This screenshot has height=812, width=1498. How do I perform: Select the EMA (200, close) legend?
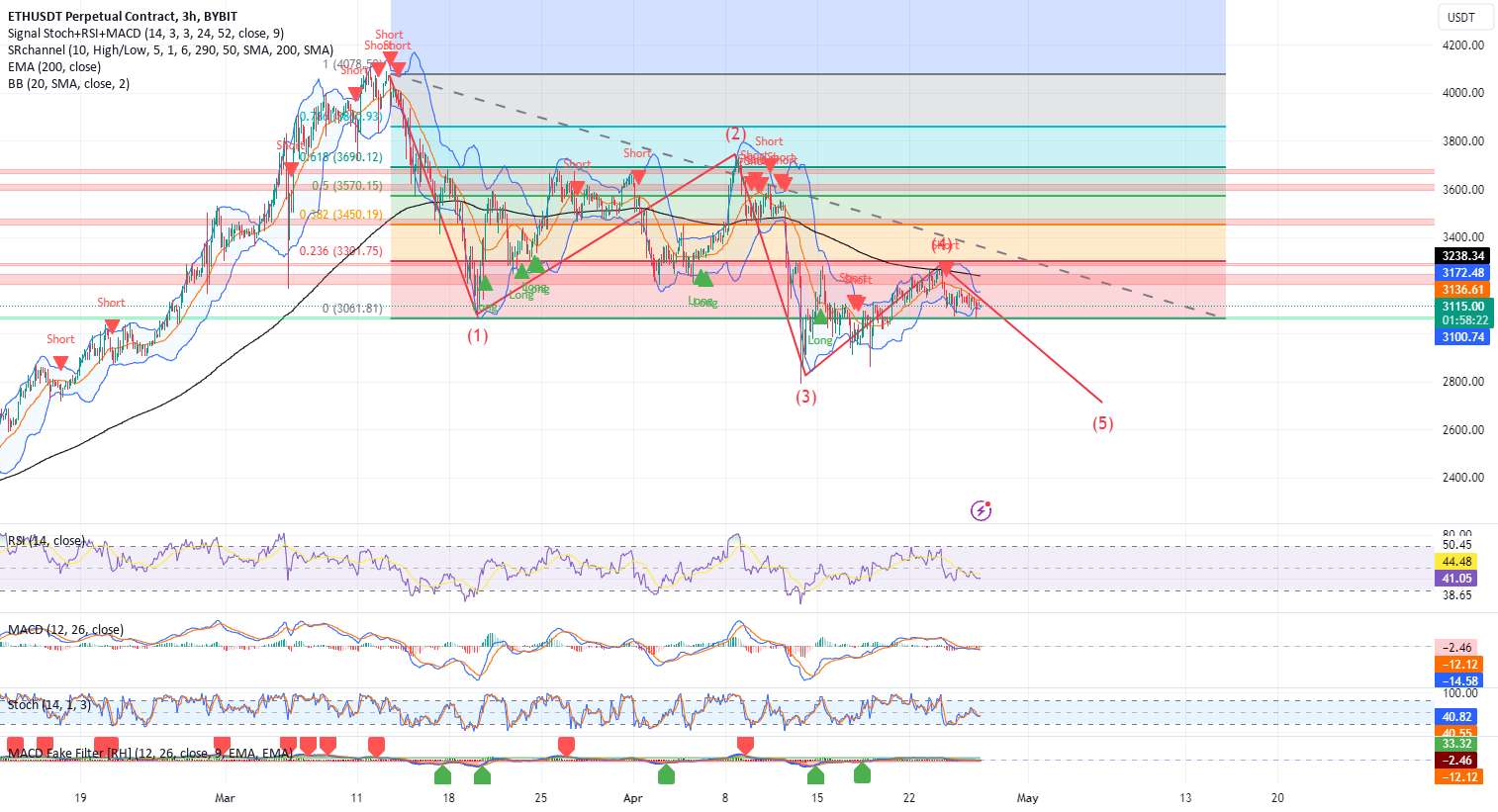(x=54, y=67)
